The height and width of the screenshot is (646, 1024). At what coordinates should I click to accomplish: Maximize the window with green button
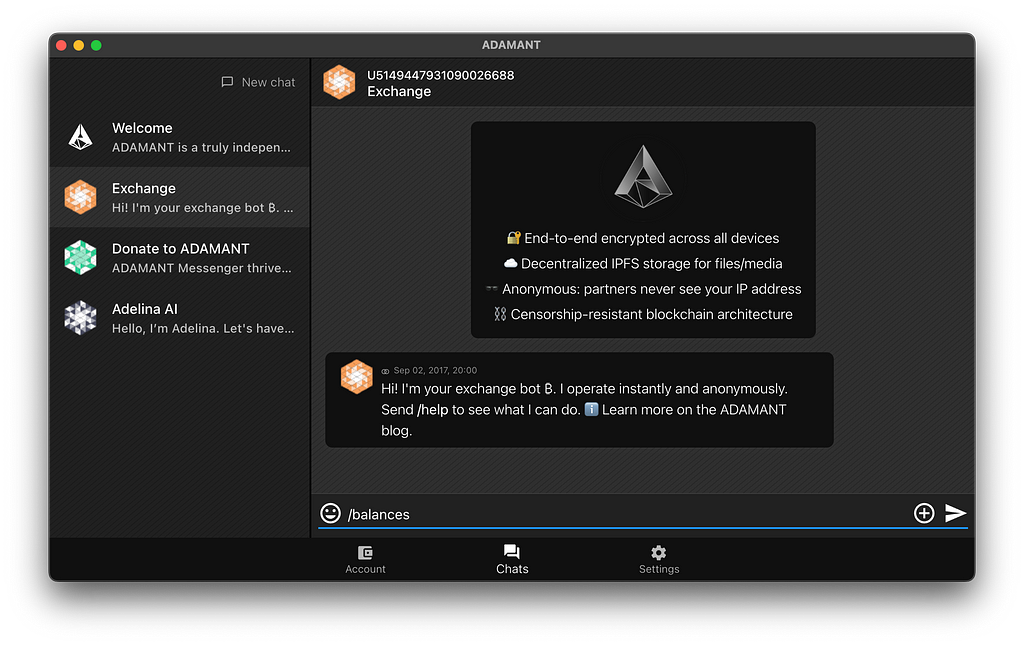[x=96, y=45]
